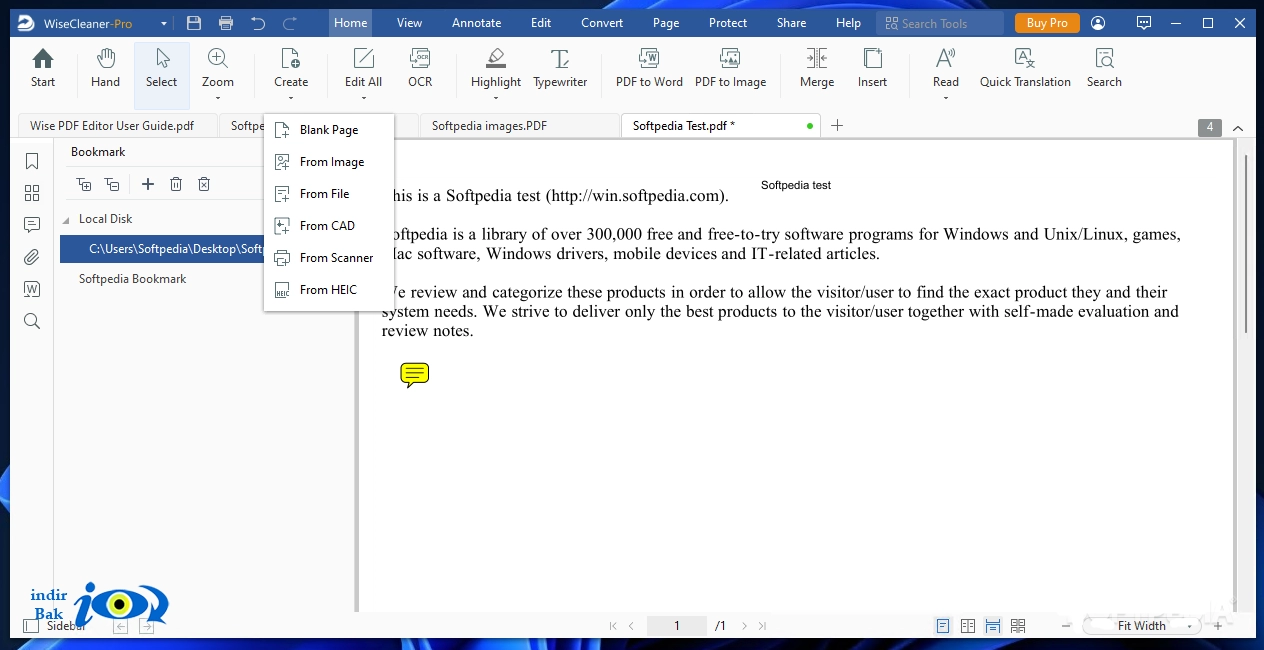1264x650 pixels.
Task: Open the menu chevron beside the menu icon
Action: point(166,23)
